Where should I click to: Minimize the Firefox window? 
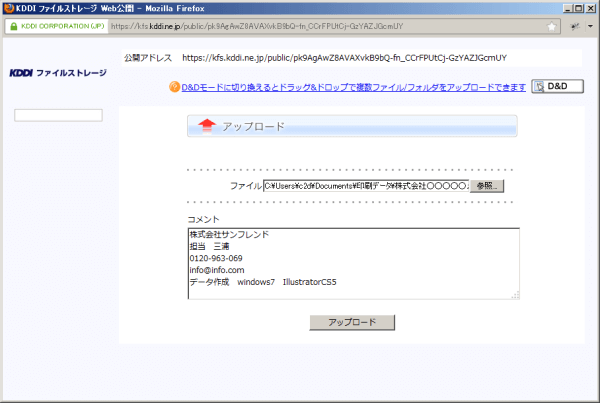tap(565, 8)
